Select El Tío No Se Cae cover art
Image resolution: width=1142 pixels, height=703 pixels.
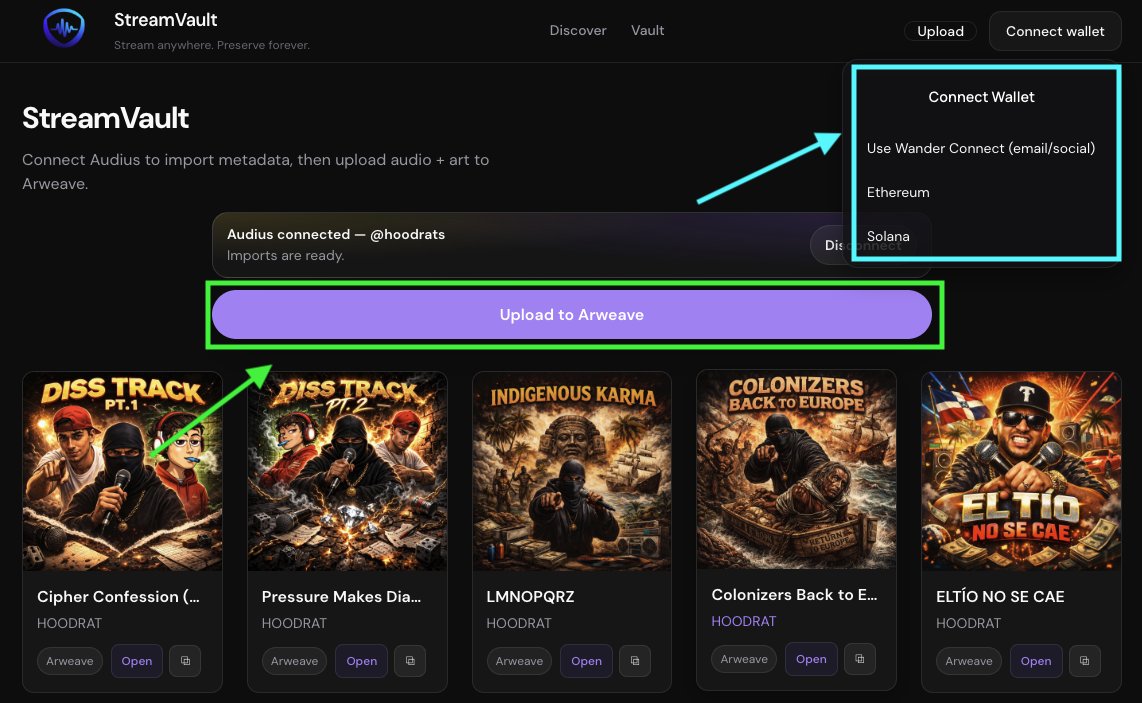[x=1021, y=471]
